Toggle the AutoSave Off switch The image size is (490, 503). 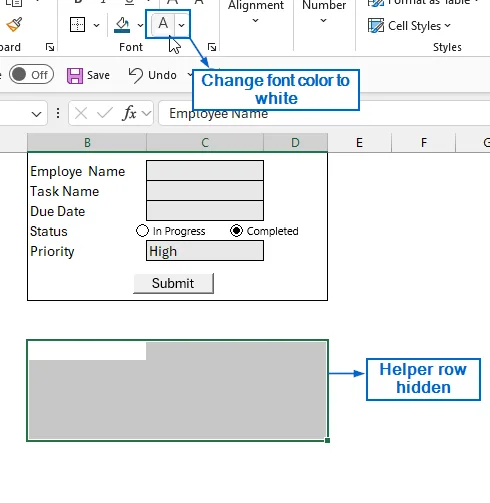(x=31, y=74)
